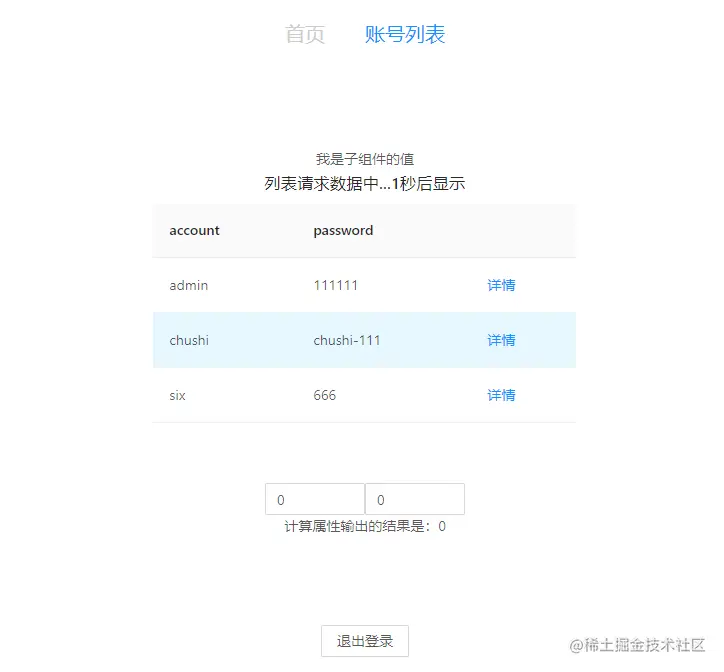Viewport: 724px width, 672px height.
Task: Open 详情 link for chushi row
Action: tap(501, 340)
